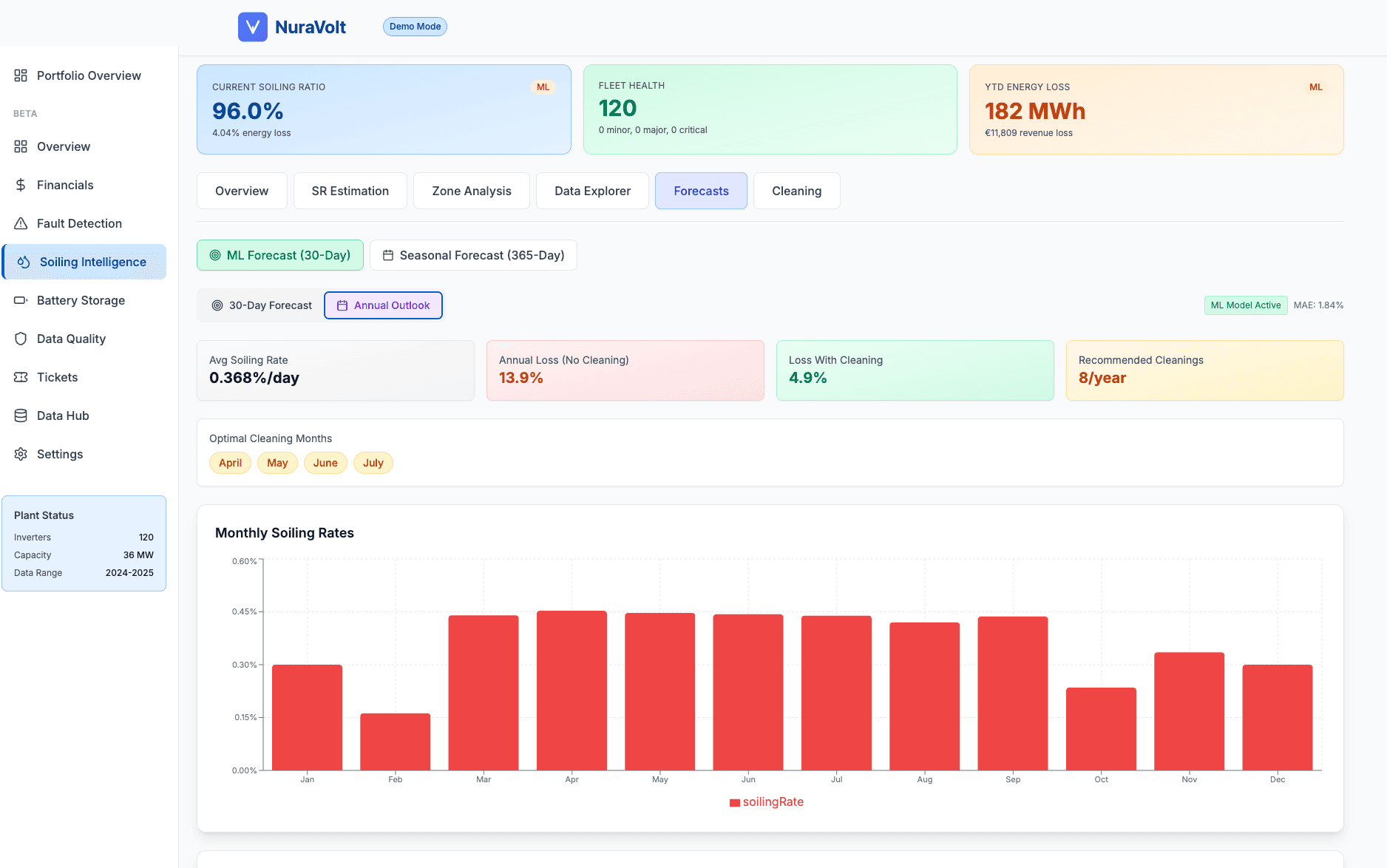Viewport: 1387px width, 868px height.
Task: Select the Soiling Intelligence droplet icon
Action: 21,261
